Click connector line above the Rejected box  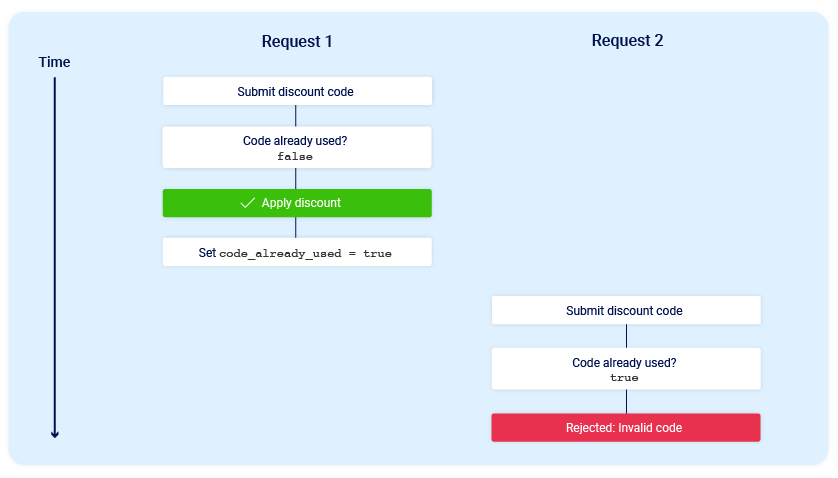point(626,401)
